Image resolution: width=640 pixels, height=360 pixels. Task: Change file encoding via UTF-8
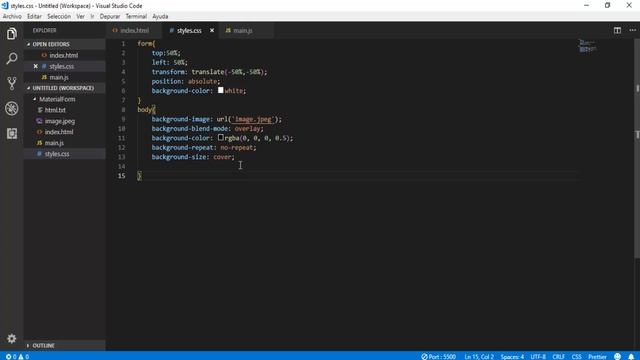pos(538,356)
